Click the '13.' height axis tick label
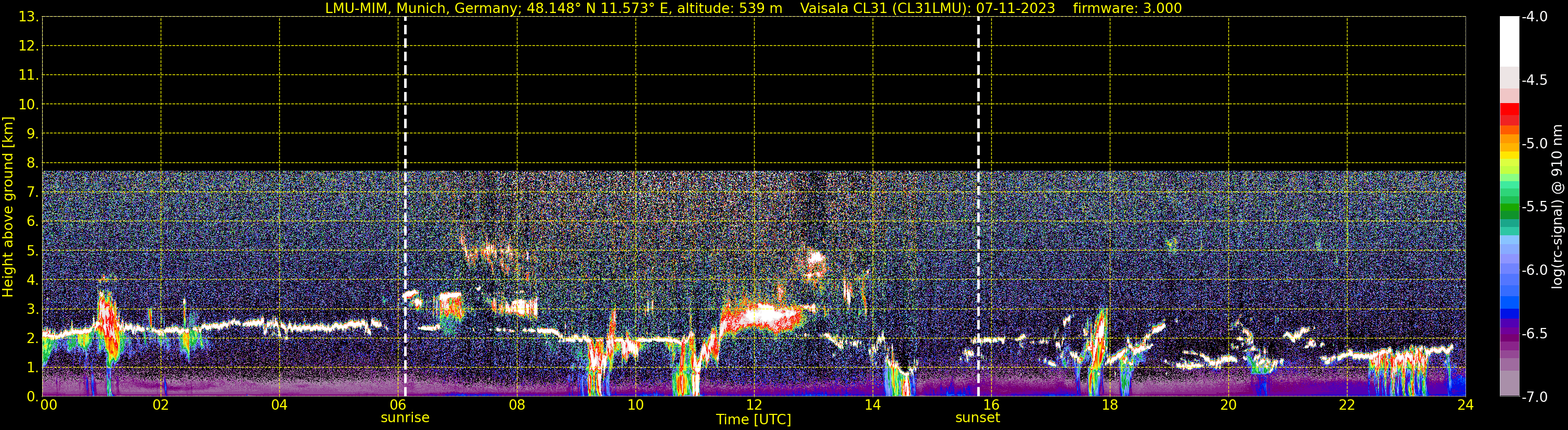Viewport: 1568px width, 430px height. point(29,17)
